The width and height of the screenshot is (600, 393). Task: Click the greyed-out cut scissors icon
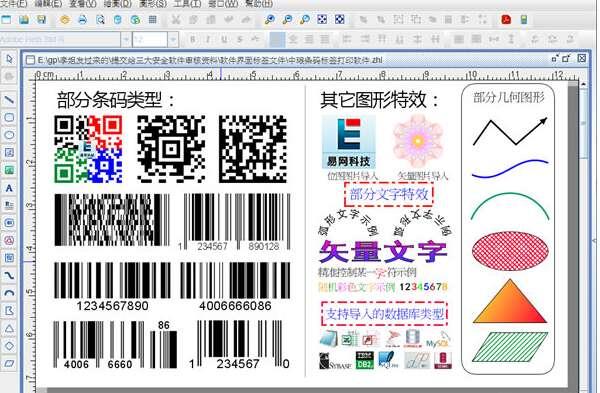click(x=176, y=19)
